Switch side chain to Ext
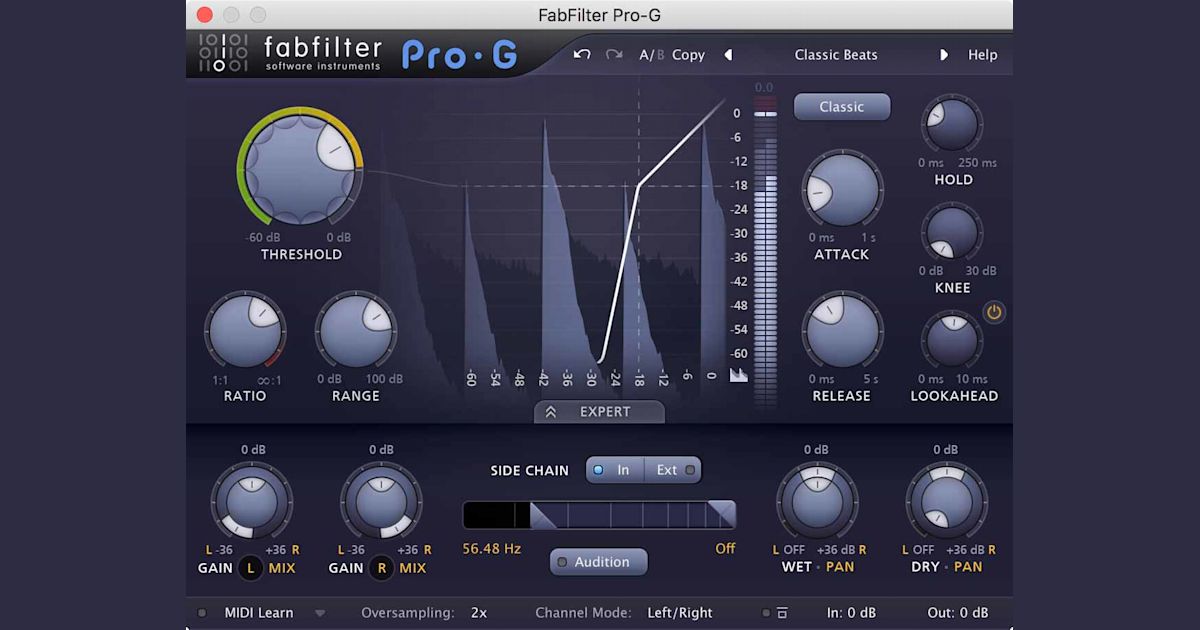This screenshot has height=630, width=1200. [671, 469]
